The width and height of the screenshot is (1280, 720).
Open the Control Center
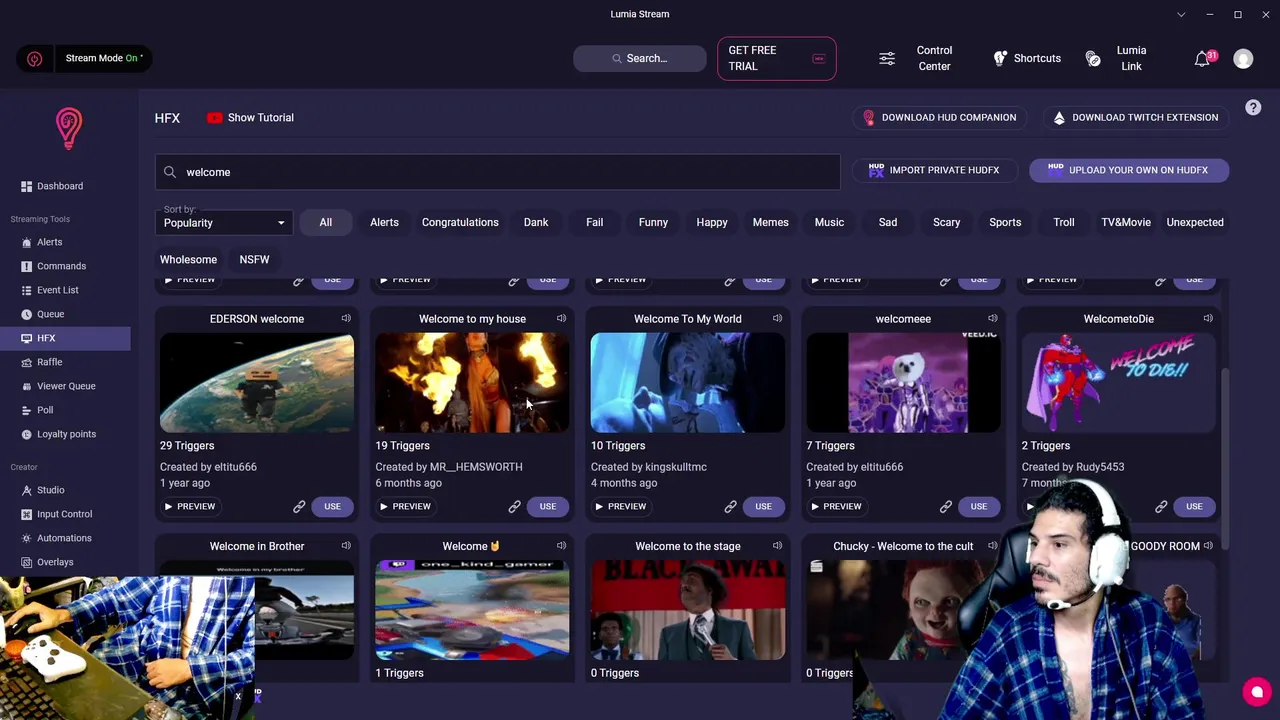[x=915, y=58]
